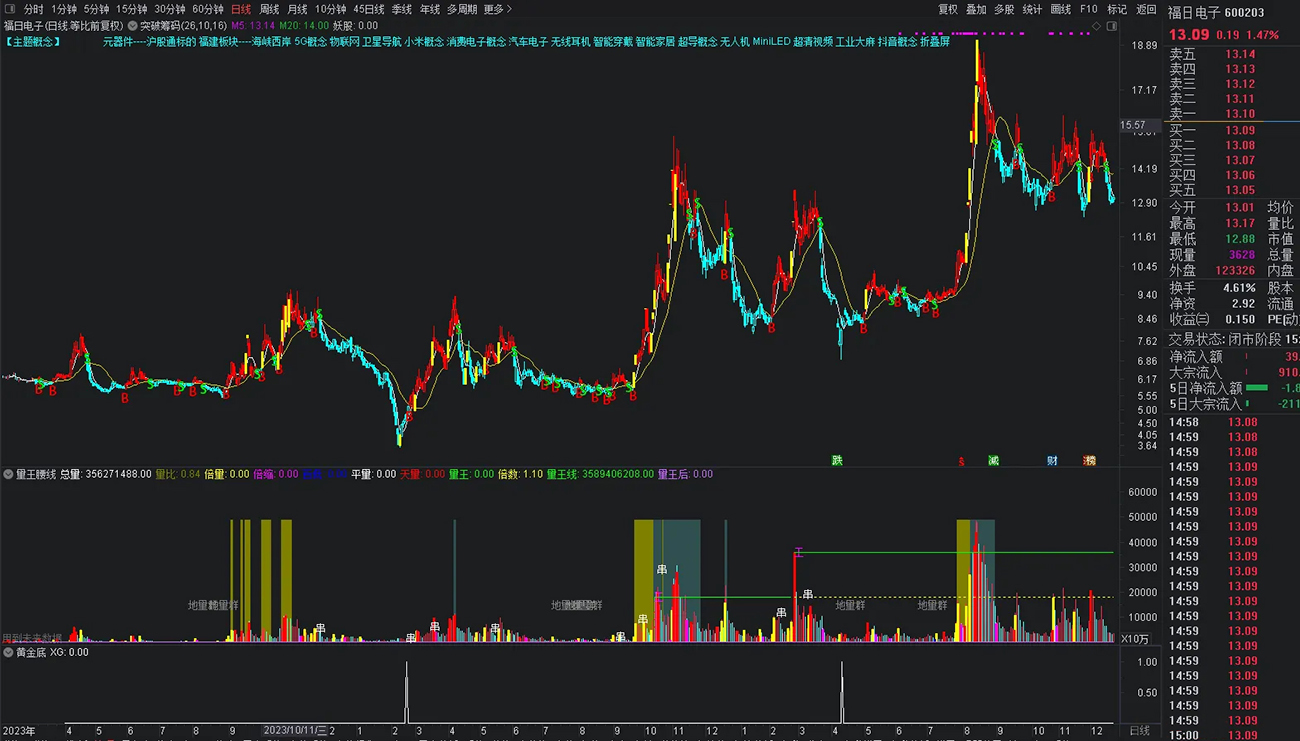Open the 黄金底 indicator settings circle icon
The width and height of the screenshot is (1300, 741).
[x=9, y=652]
